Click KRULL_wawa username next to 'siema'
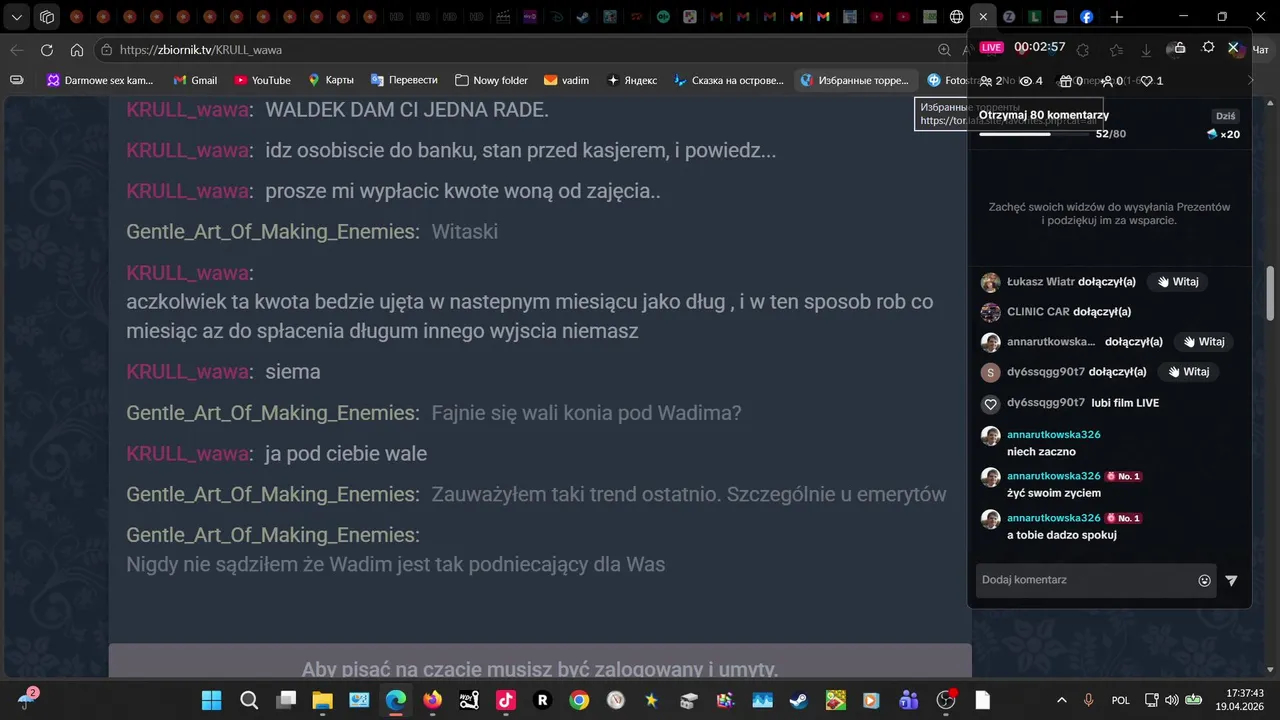1280x720 pixels. (187, 372)
